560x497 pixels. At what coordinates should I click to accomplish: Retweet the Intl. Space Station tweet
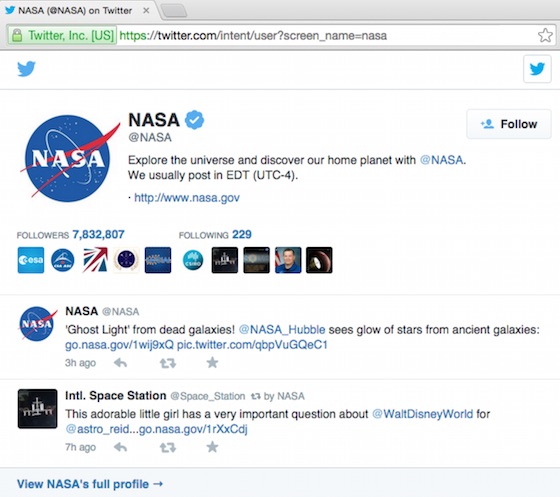168,447
